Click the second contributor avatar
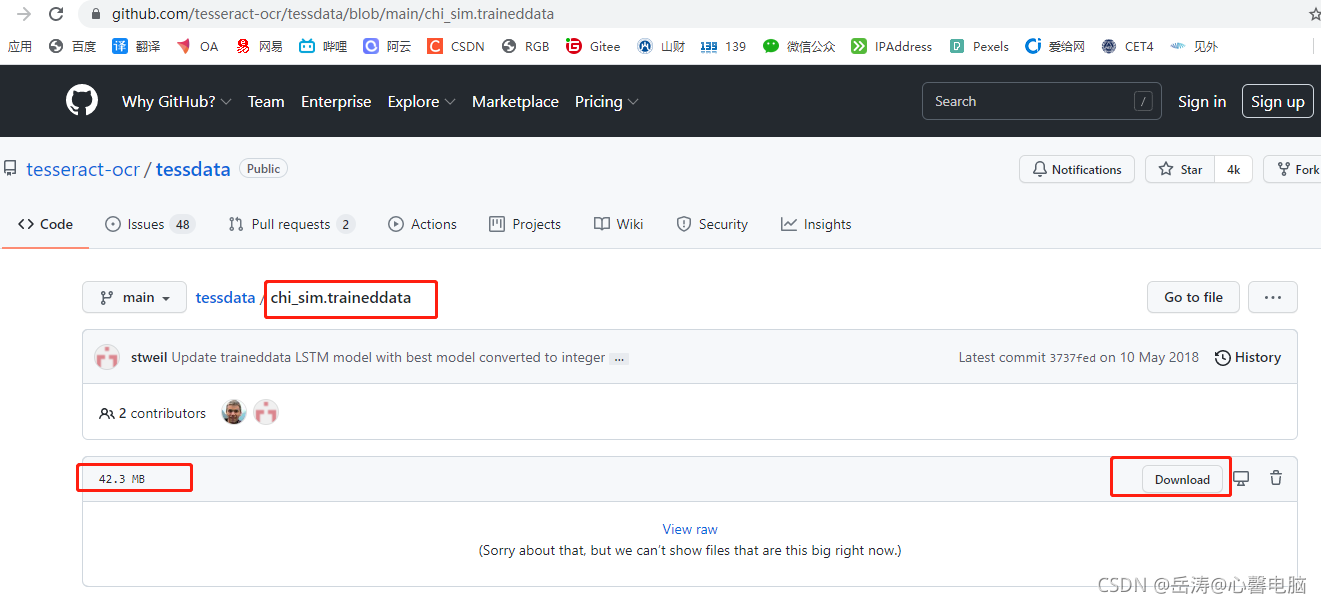Viewport: 1321px width, 603px height. 266,412
